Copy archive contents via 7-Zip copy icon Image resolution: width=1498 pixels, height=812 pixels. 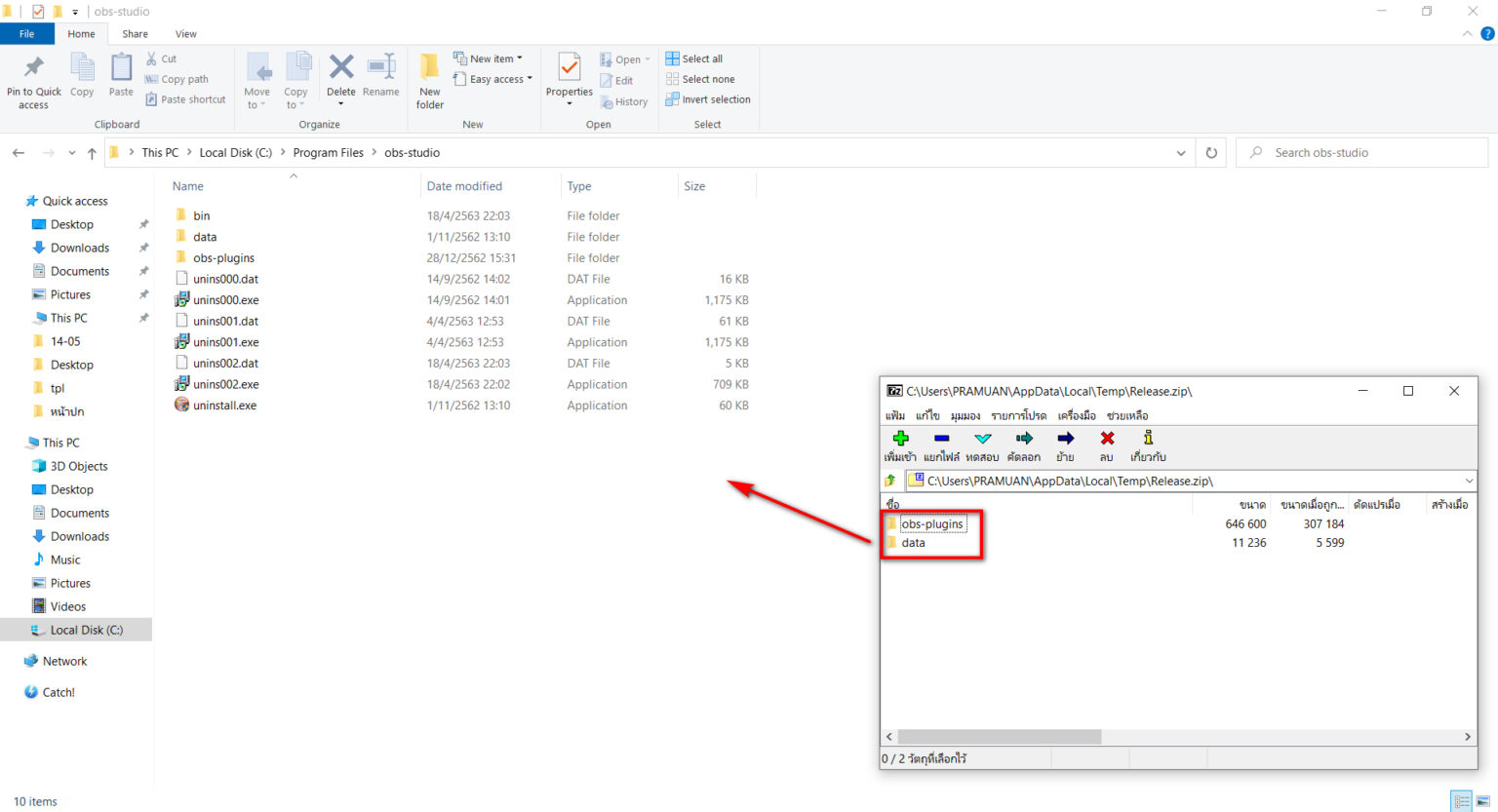tap(1023, 441)
